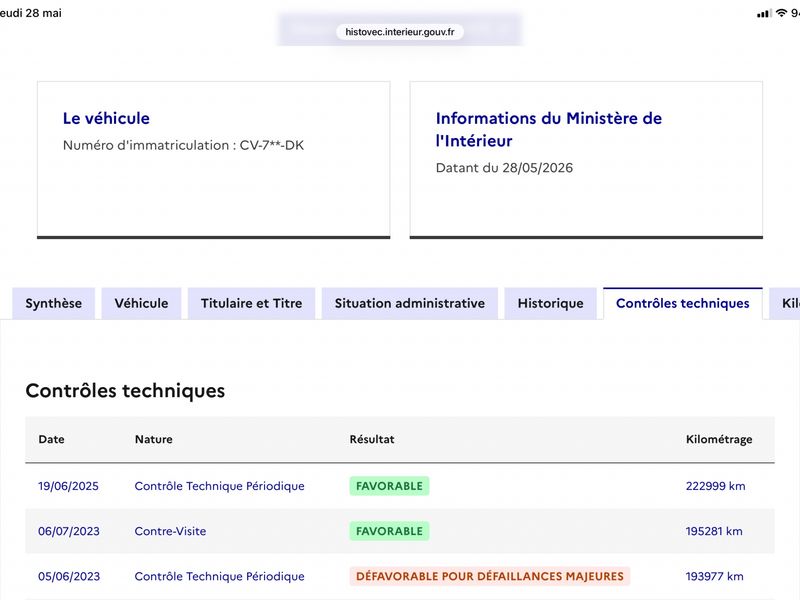Screen dimensions: 800x600
Task: Click the Résultat column header
Action: pyautogui.click(x=372, y=439)
